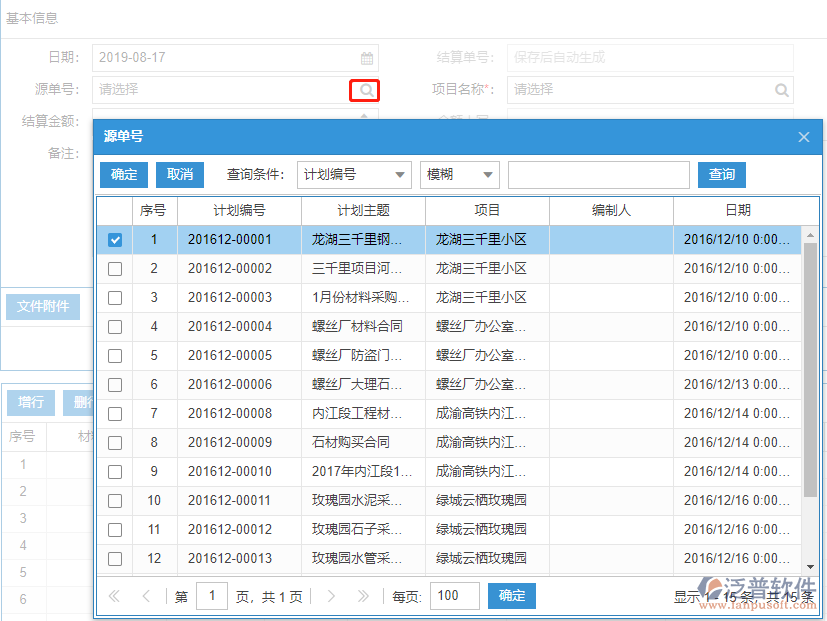Open the 计划编号 query condition dropdown
The image size is (827, 621).
coord(355,174)
